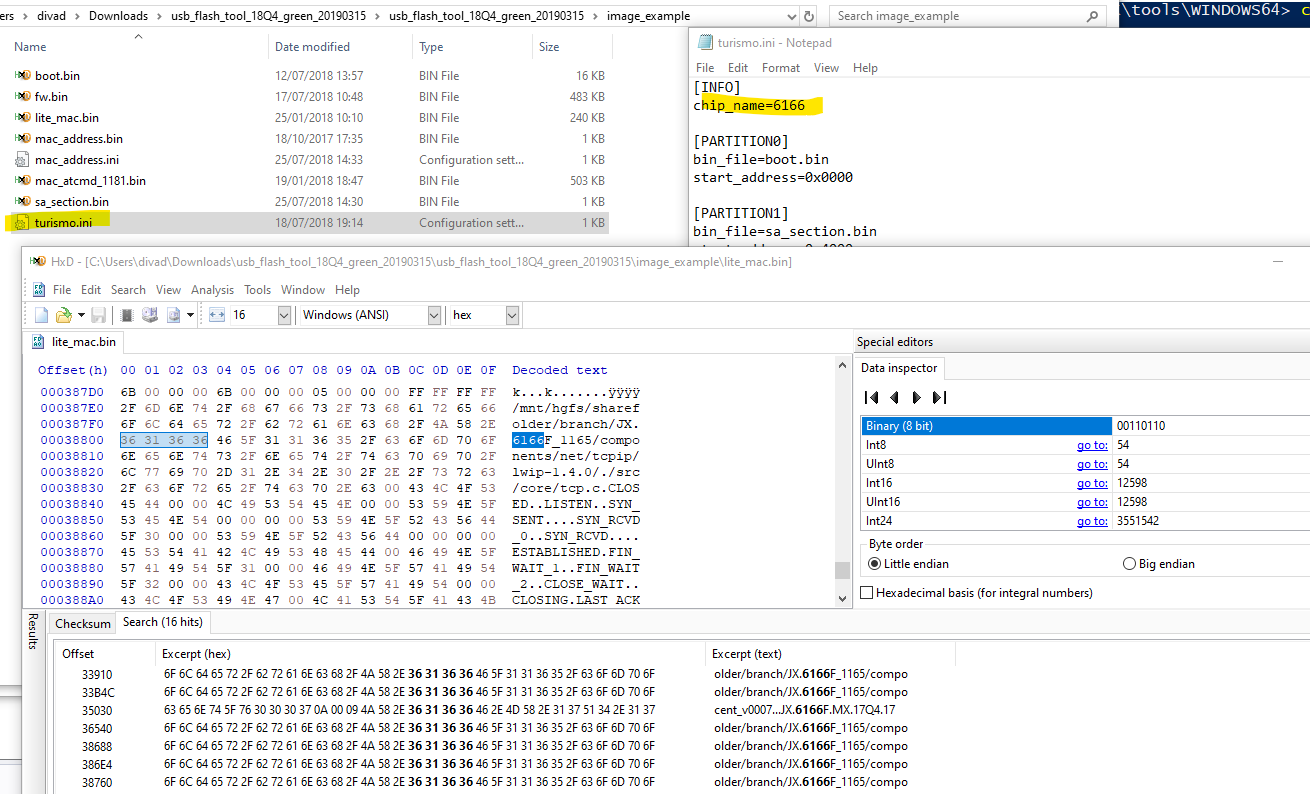The width and height of the screenshot is (1310, 794).
Task: Open the Edit menu in HxD
Action: 91,290
